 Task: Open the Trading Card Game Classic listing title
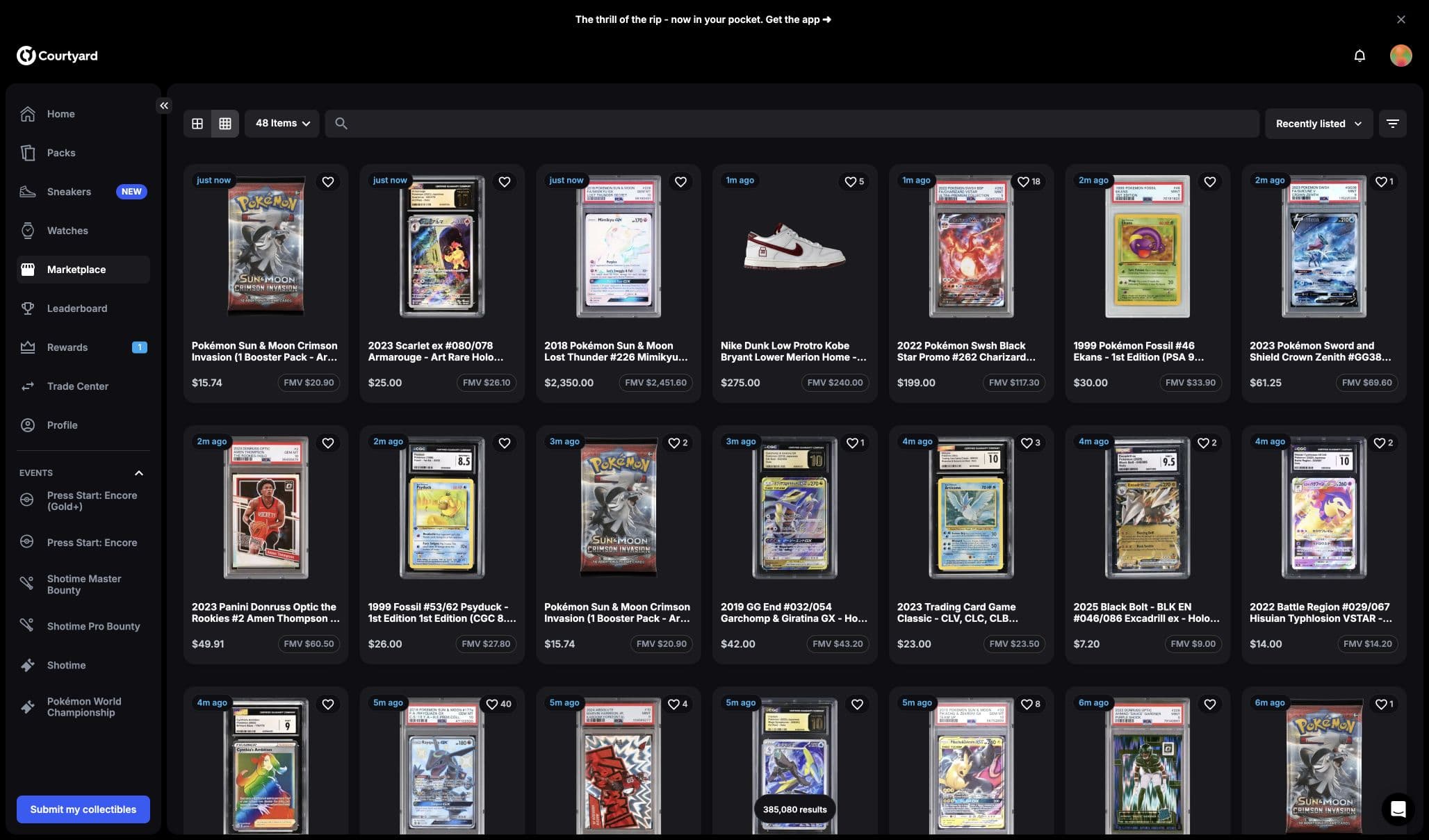click(957, 613)
